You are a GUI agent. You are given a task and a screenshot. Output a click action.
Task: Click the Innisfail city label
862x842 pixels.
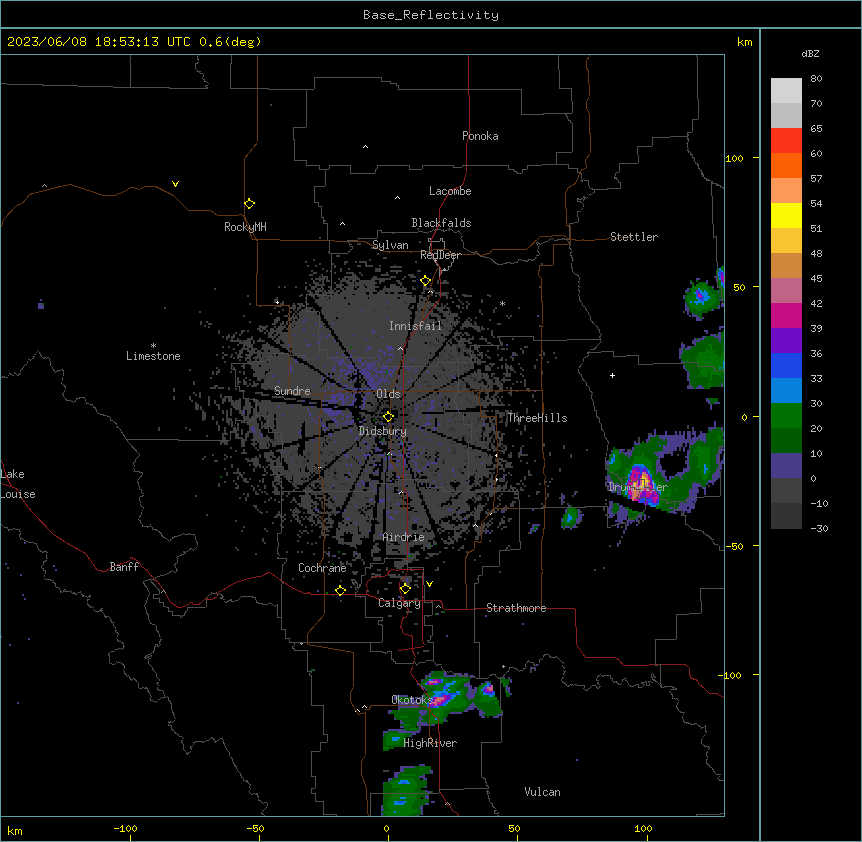tap(415, 326)
